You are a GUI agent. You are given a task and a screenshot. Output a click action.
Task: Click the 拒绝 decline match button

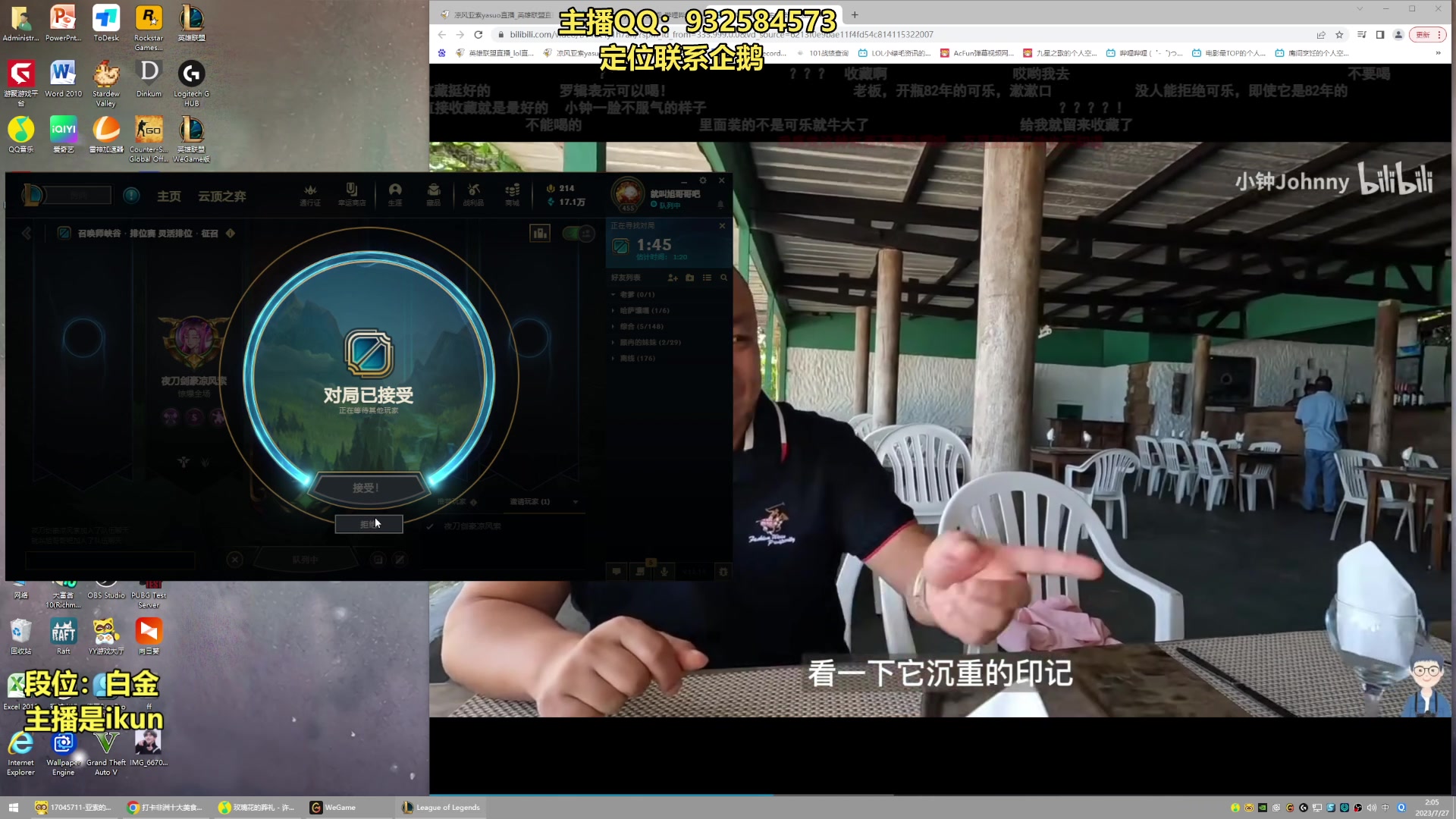pyautogui.click(x=369, y=524)
